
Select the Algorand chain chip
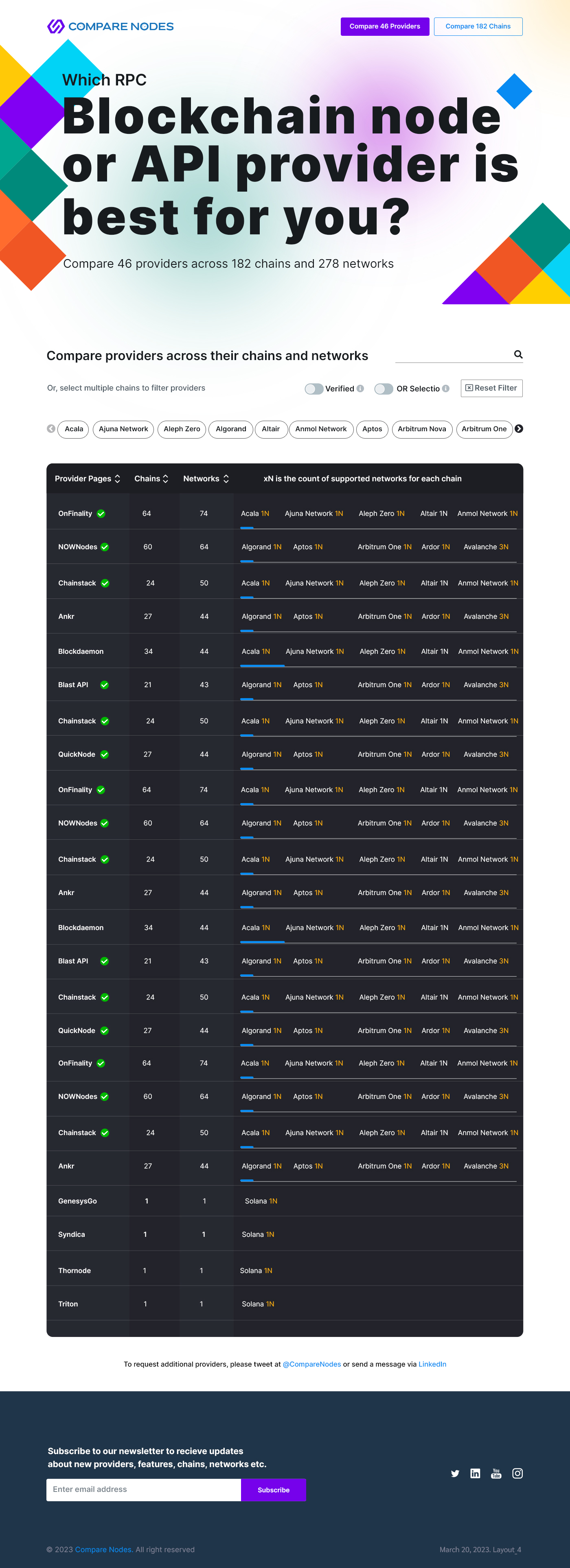(231, 429)
